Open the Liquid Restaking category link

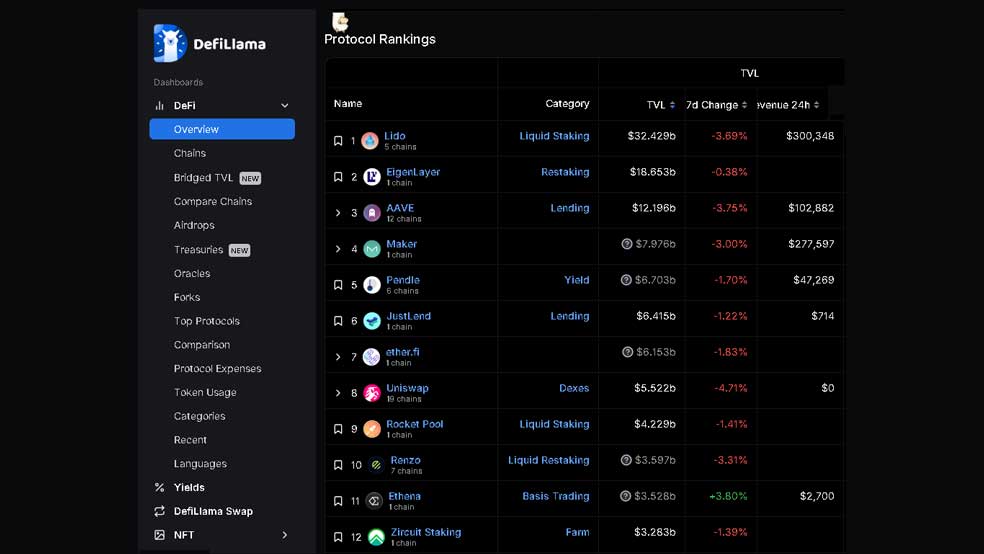tap(548, 460)
